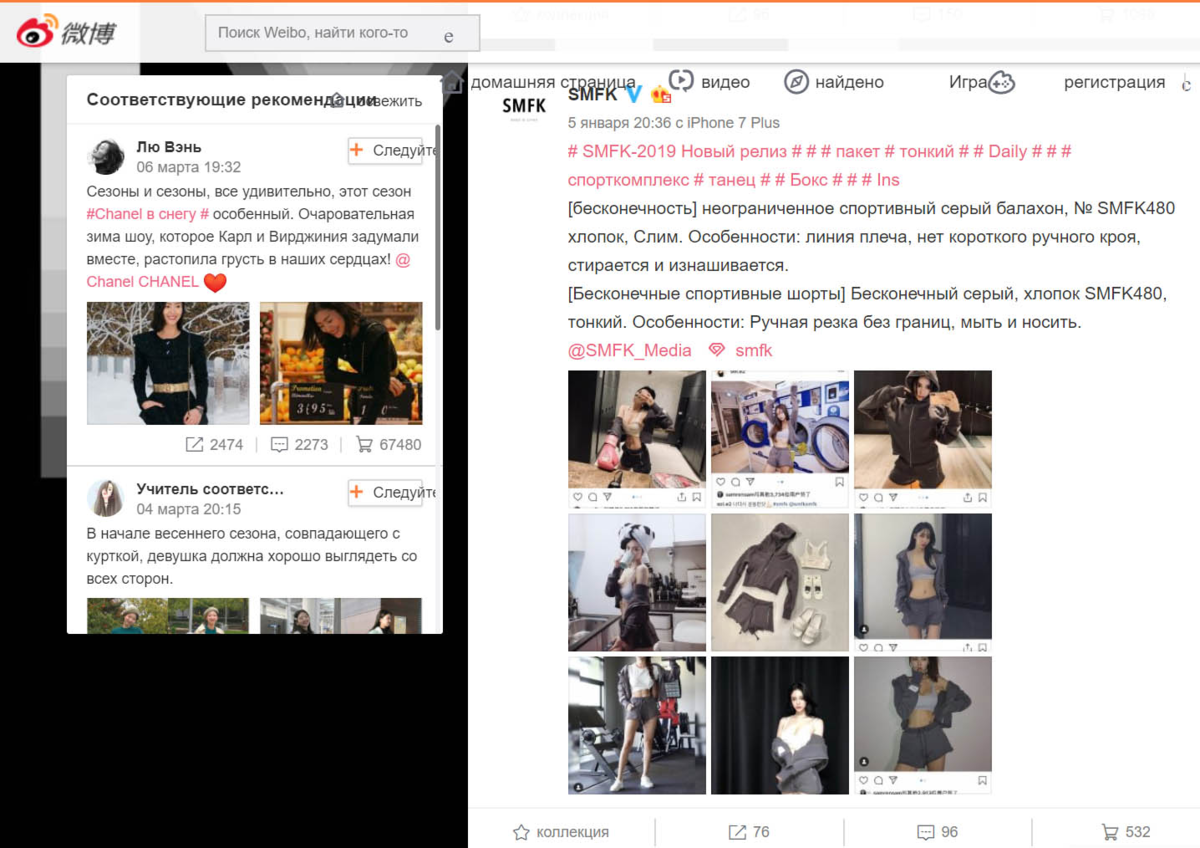Open the @SMFK_Media profile link
The image size is (1200, 848).
click(x=630, y=350)
